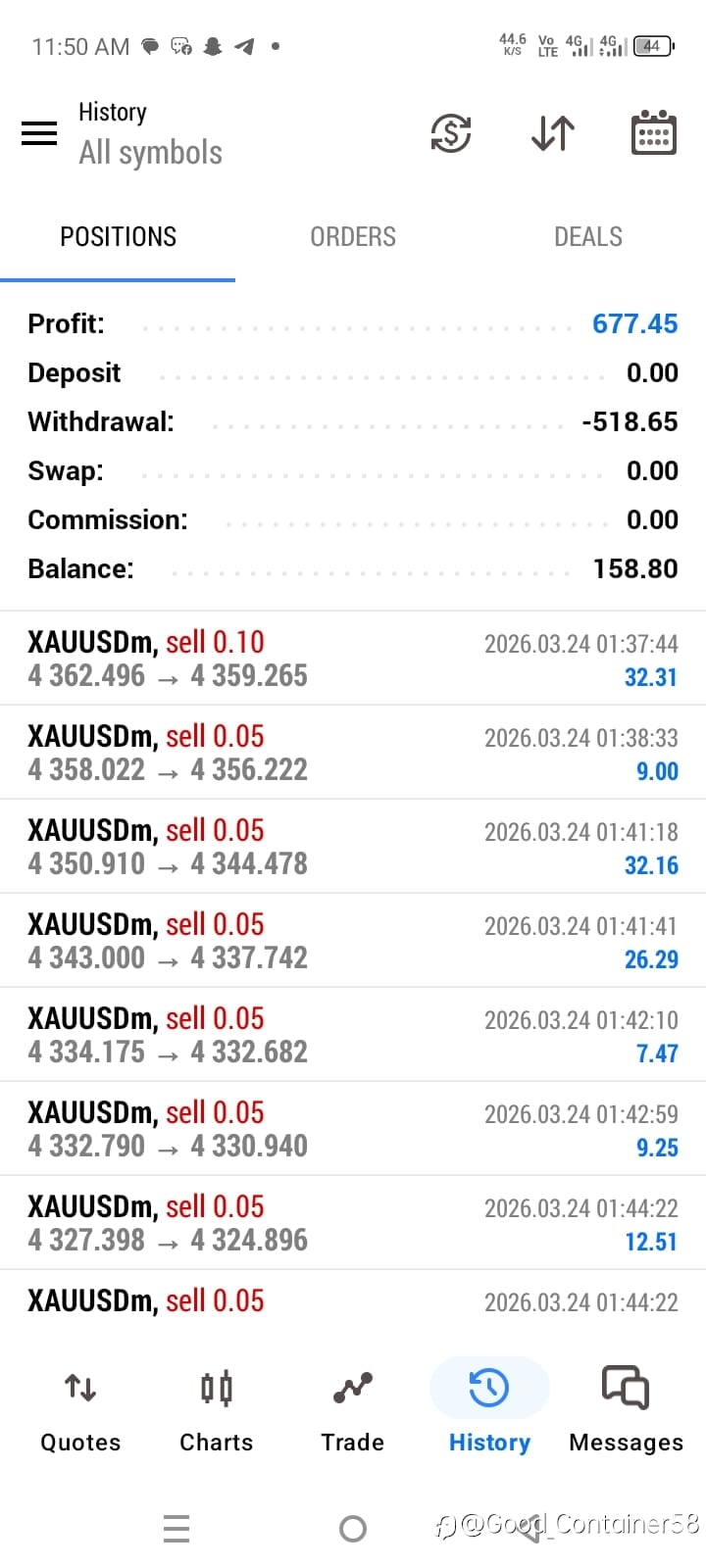Expand the position with 32.16 profit
Image resolution: width=706 pixels, height=1568 pixels.
[x=353, y=847]
